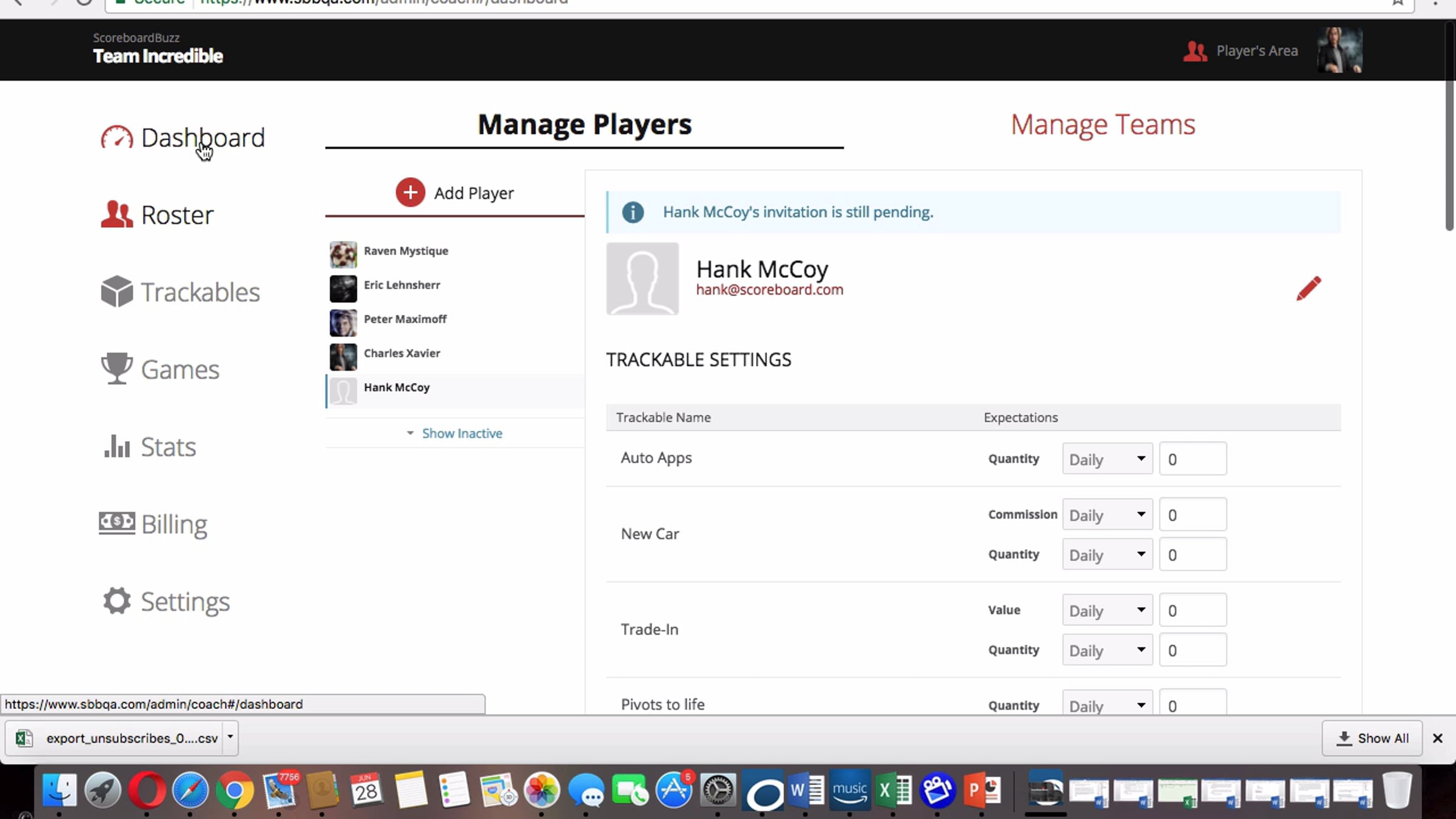Open the csv download options arrow
The image size is (1456, 819).
230,738
